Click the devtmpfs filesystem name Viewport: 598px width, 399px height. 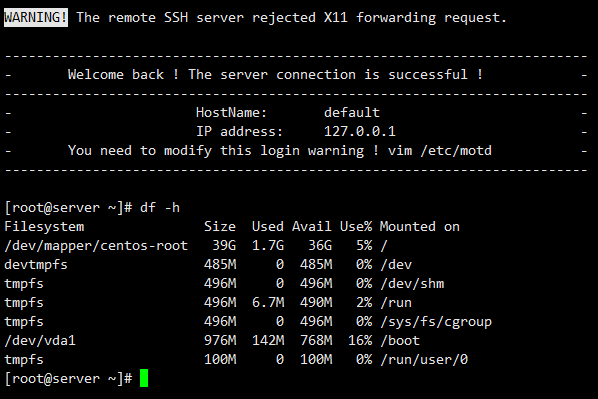[36, 265]
